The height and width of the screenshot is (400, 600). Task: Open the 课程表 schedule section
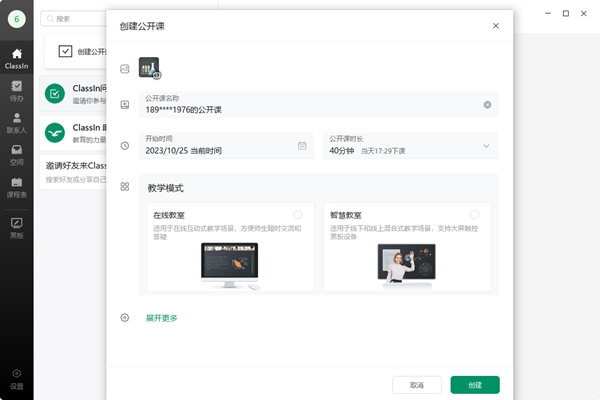point(16,188)
